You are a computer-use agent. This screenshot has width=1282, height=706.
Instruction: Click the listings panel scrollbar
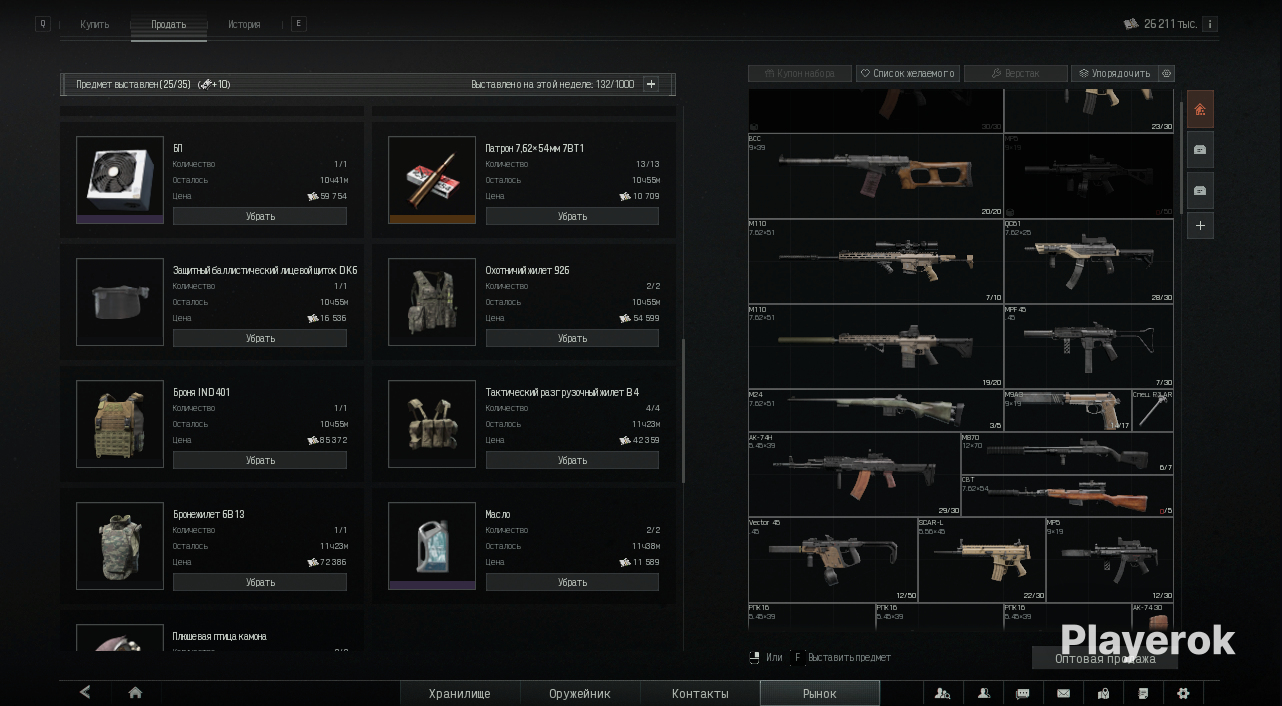click(683, 410)
